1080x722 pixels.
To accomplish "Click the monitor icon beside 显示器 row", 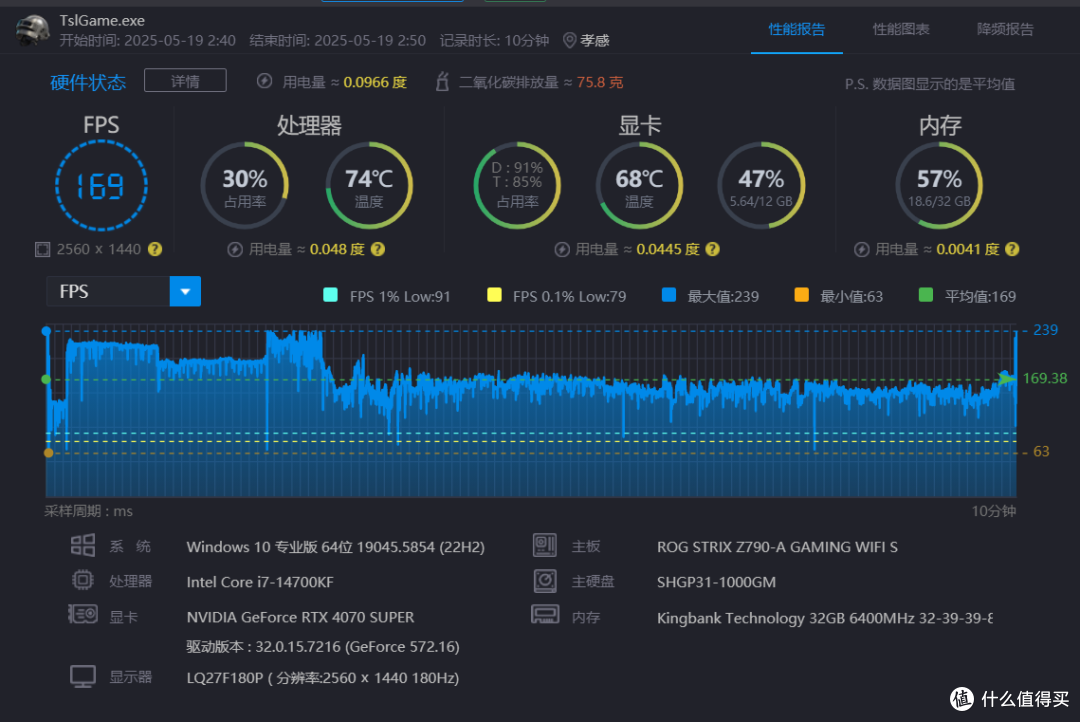I will tap(83, 677).
